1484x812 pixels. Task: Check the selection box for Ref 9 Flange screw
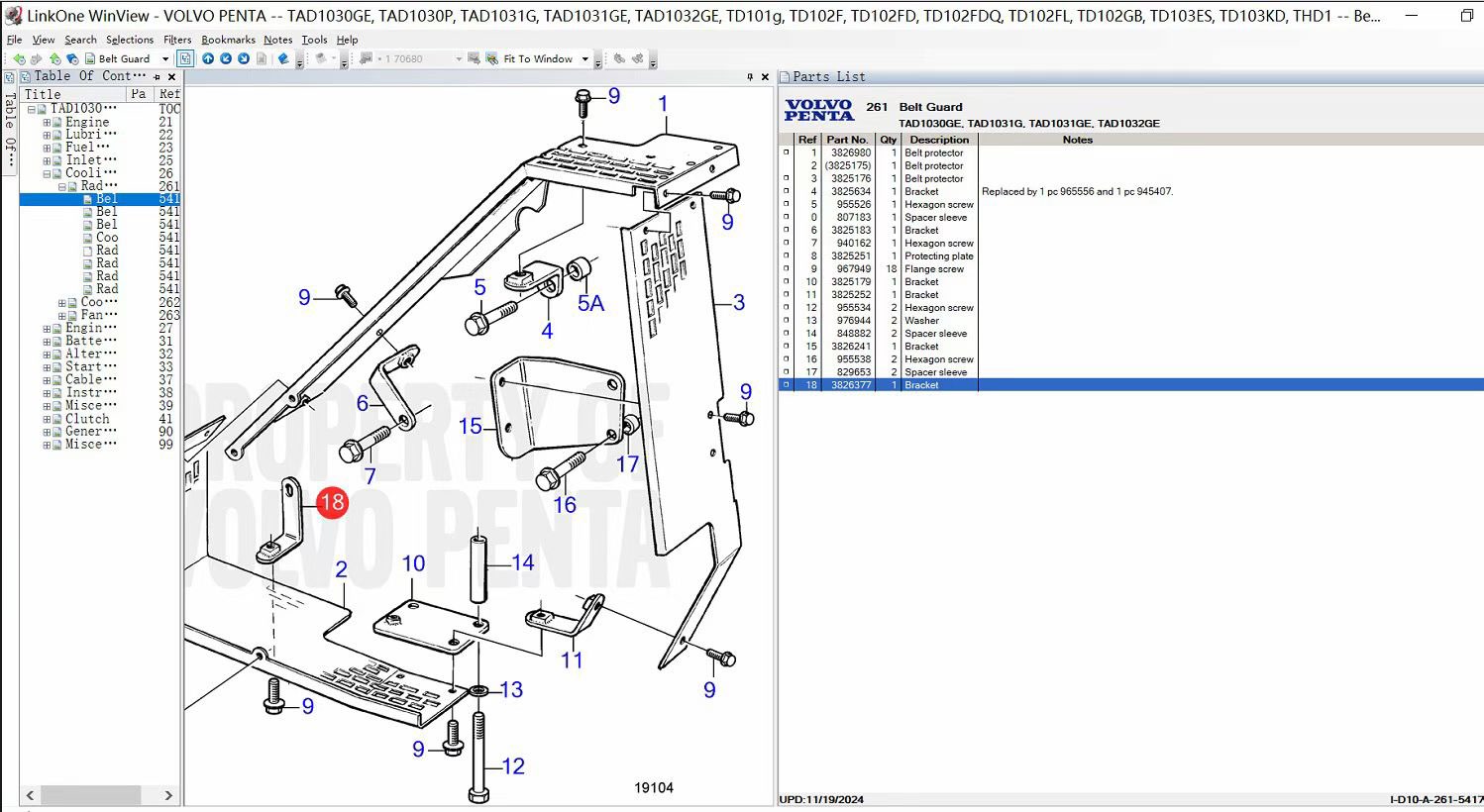pos(787,269)
